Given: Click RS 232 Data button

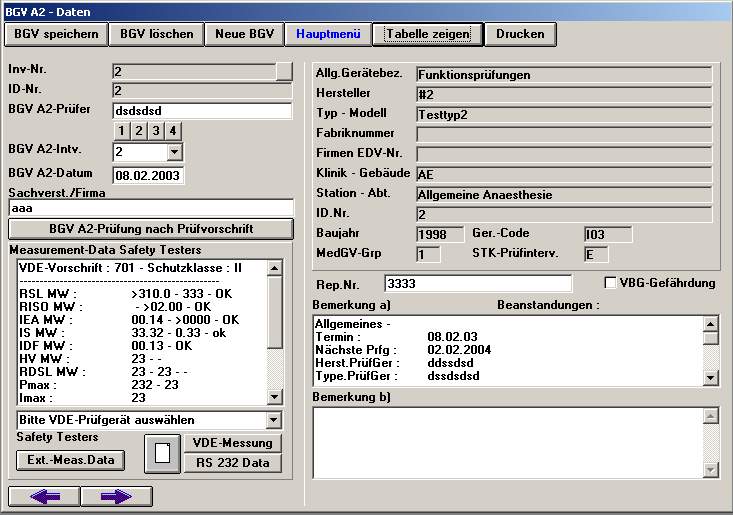Looking at the screenshot, I should (233, 463).
